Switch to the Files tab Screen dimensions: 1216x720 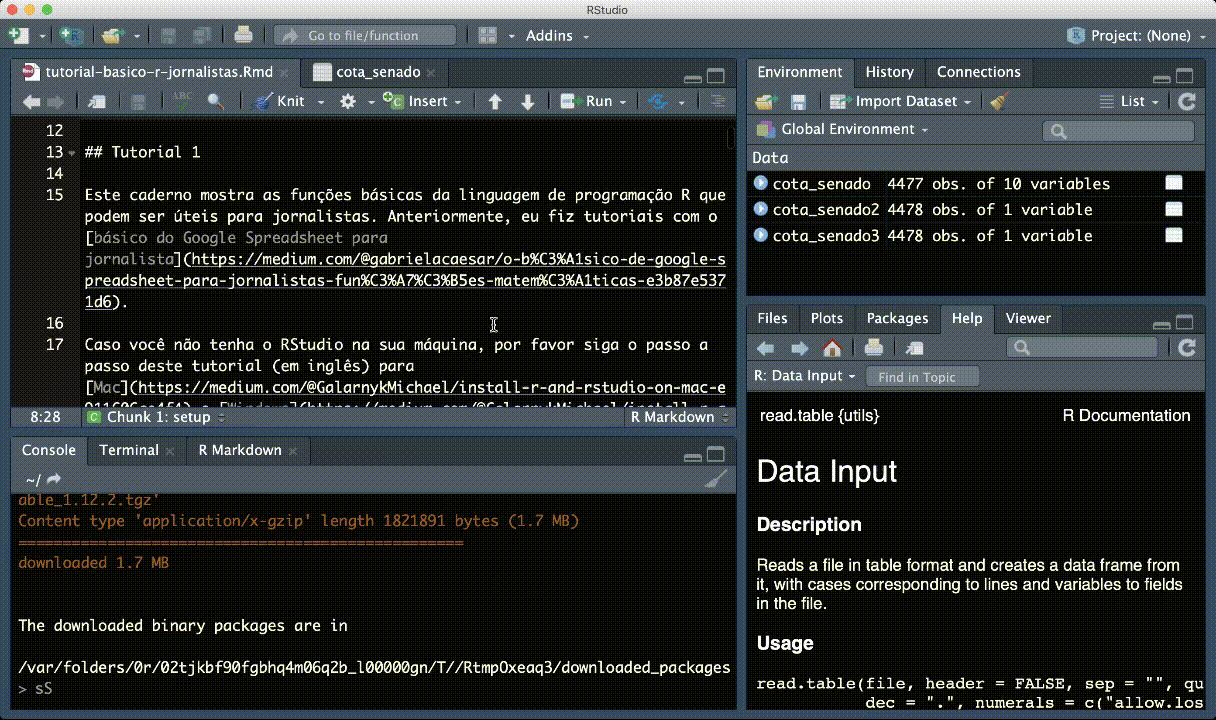pos(772,318)
